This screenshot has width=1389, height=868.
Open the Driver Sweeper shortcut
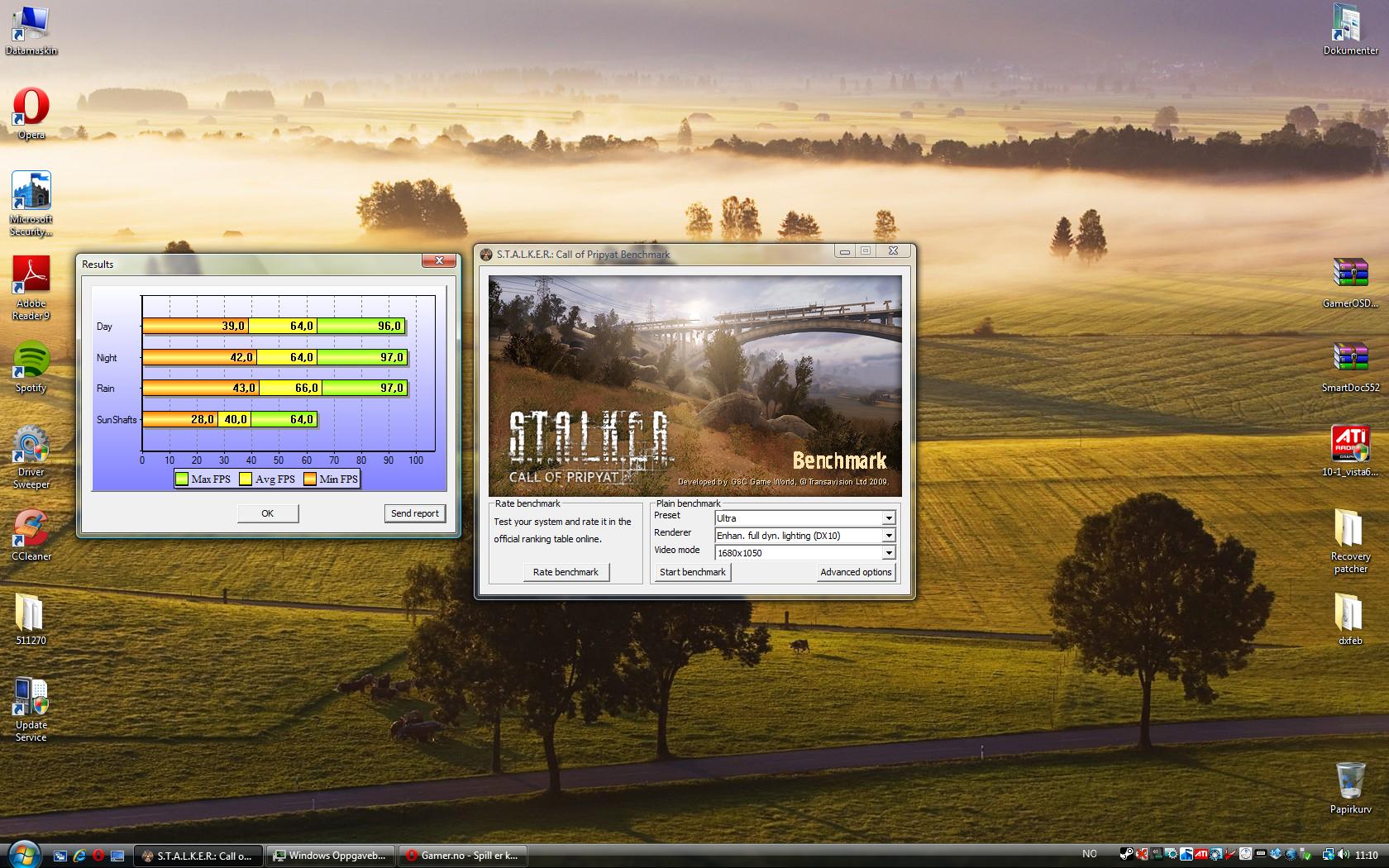[31, 457]
